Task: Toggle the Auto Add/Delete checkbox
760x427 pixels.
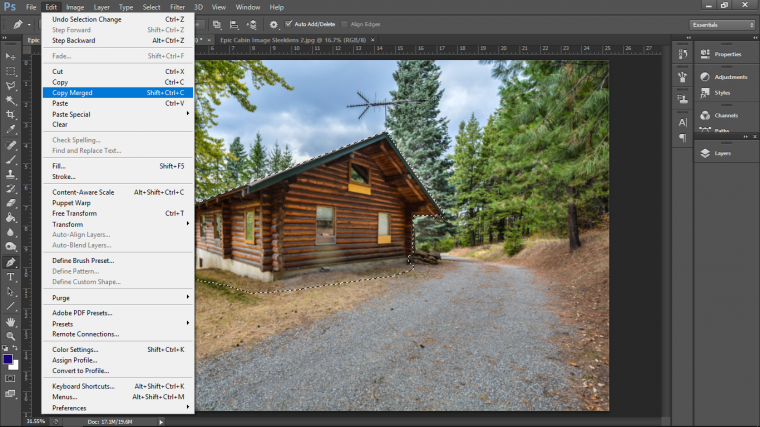Action: [288, 24]
